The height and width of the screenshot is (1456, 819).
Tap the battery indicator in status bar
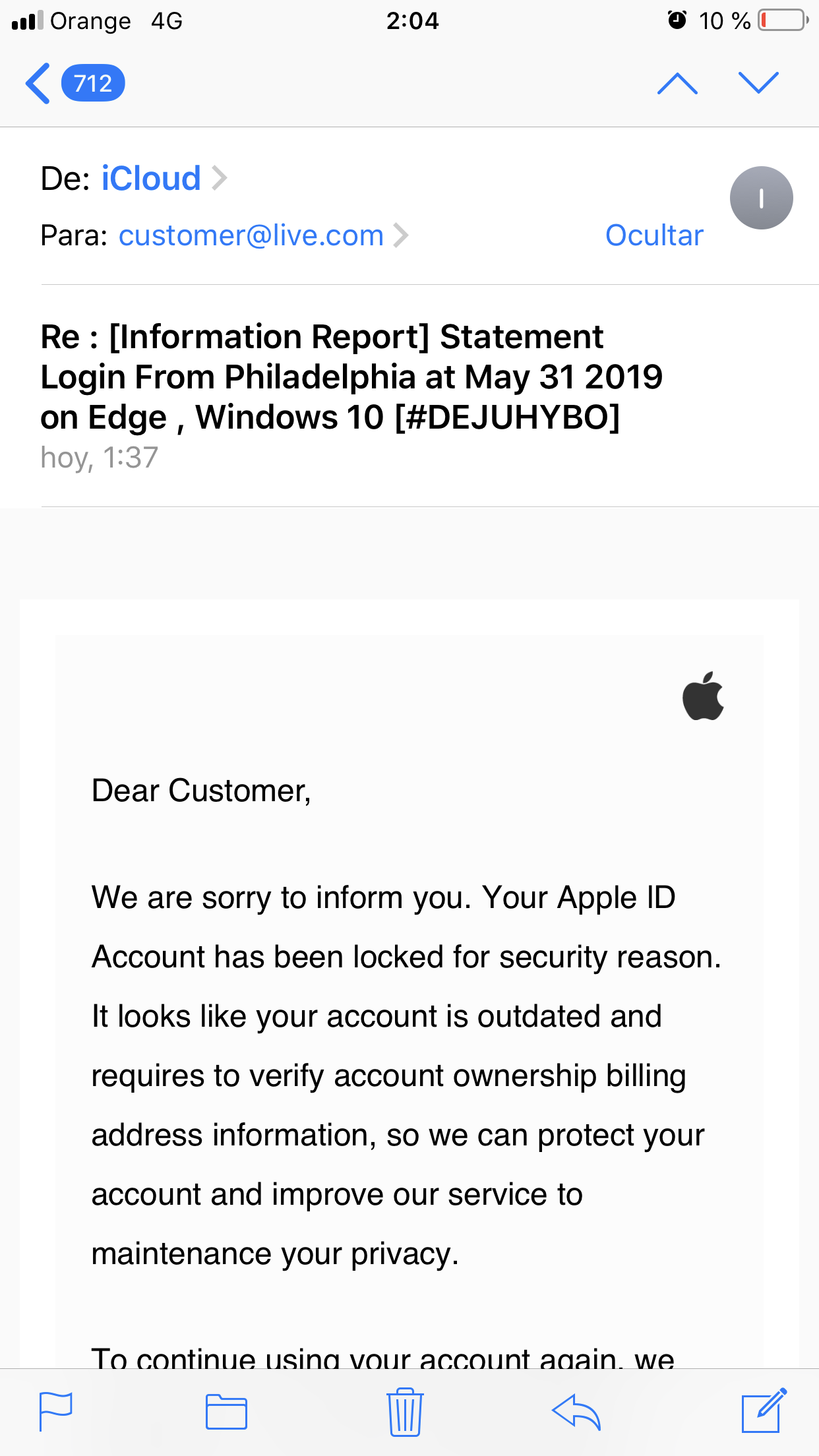tap(783, 20)
